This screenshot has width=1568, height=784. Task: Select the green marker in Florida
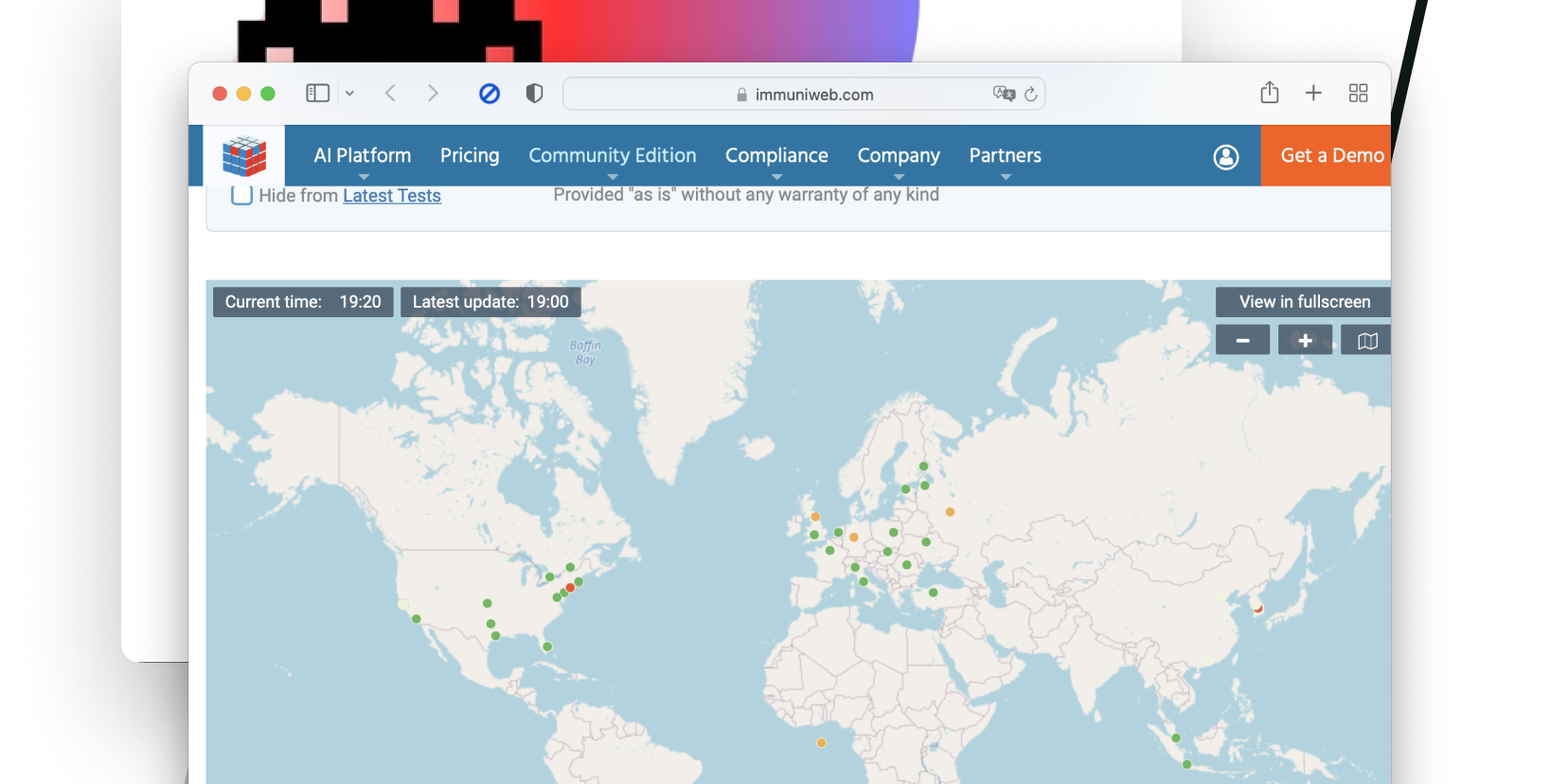pos(547,647)
